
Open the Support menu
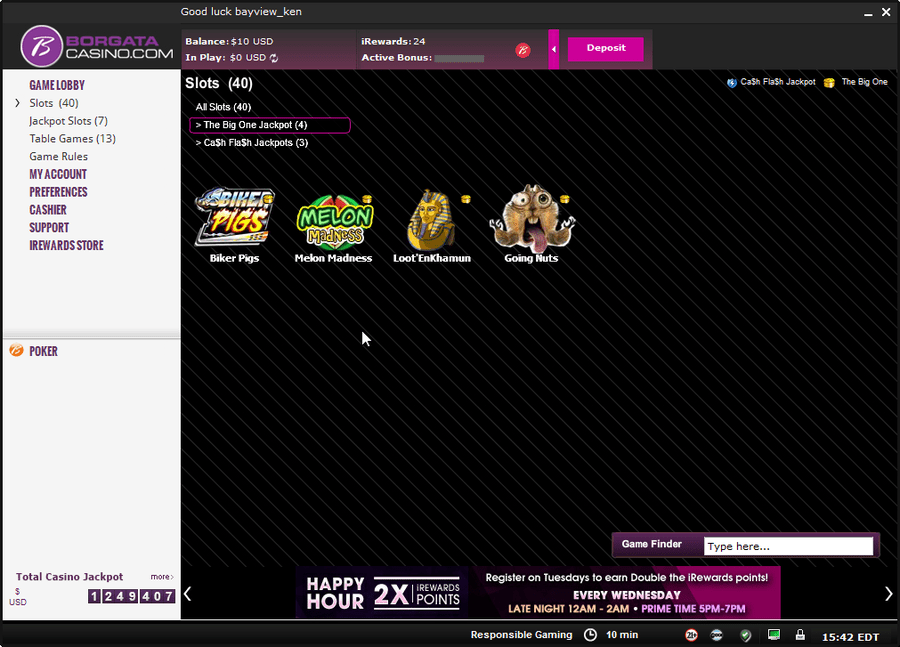[49, 228]
